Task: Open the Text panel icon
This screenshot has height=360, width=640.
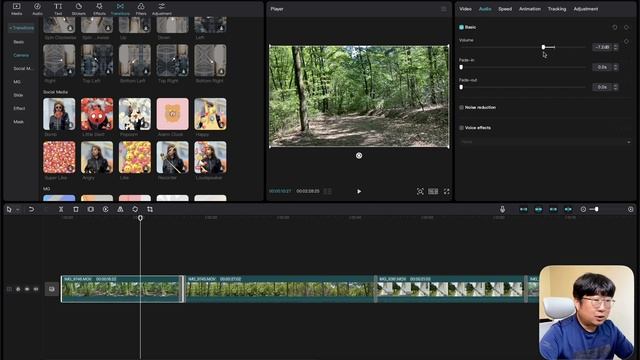Action: tap(58, 9)
